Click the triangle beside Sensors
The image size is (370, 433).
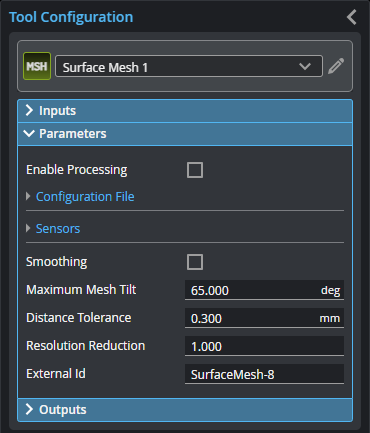tap(28, 228)
